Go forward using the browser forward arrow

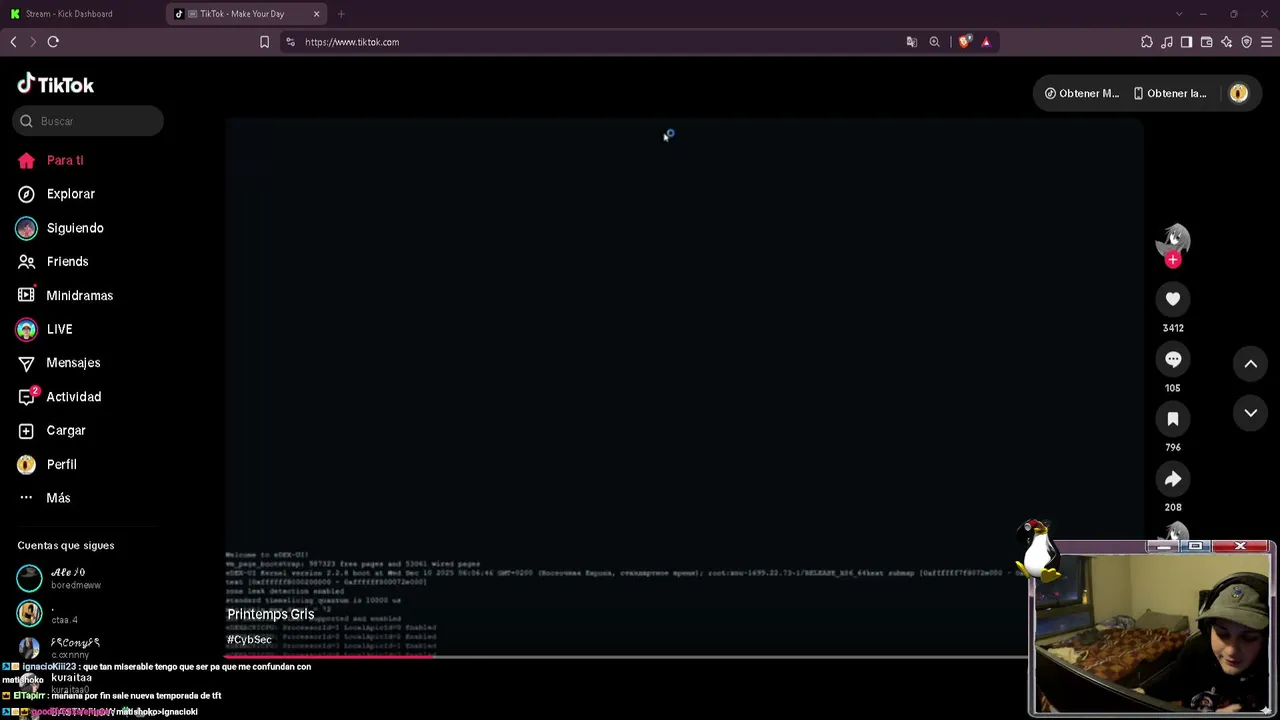point(33,42)
